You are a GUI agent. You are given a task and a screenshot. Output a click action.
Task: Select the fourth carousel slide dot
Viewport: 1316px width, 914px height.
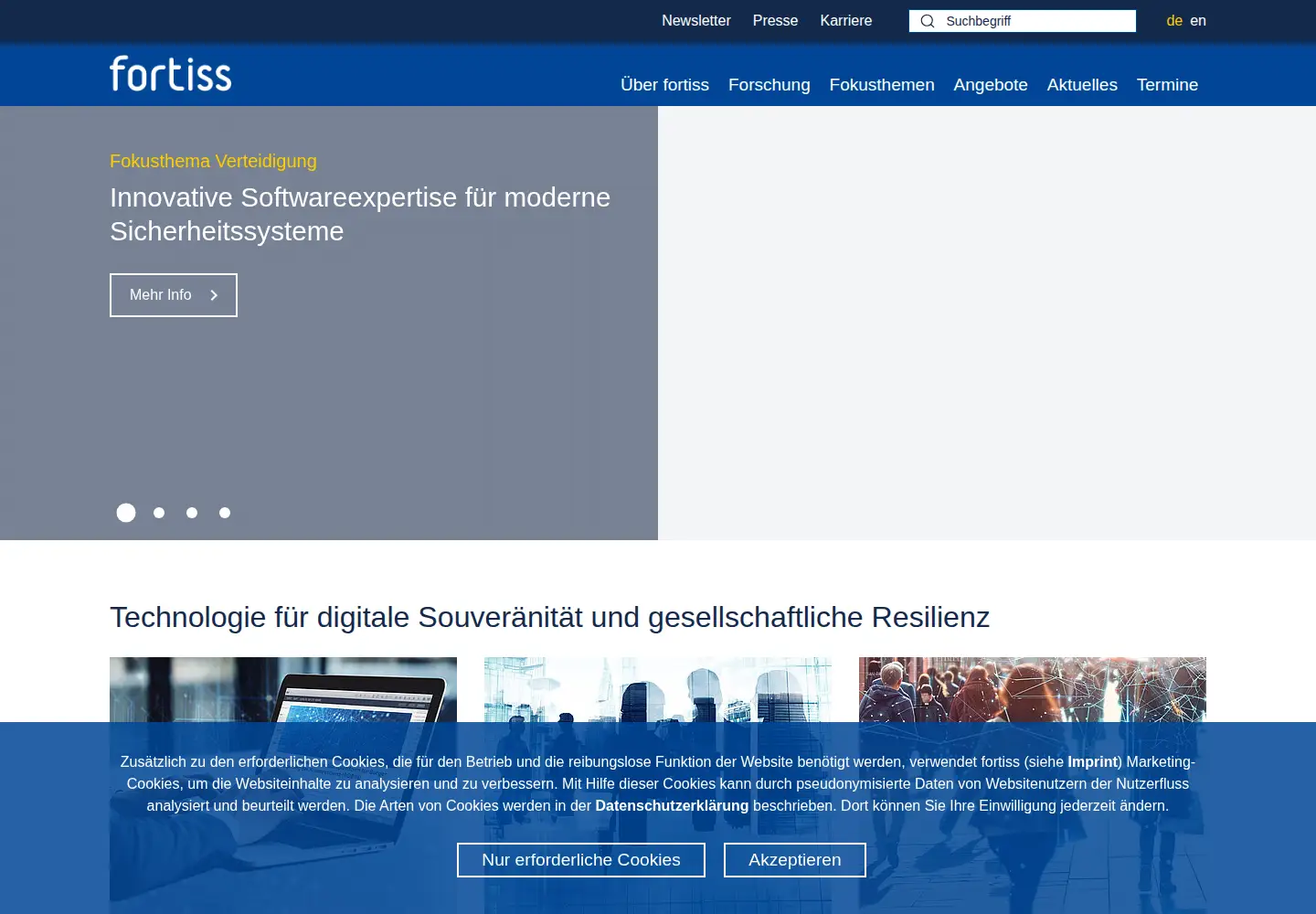[225, 513]
